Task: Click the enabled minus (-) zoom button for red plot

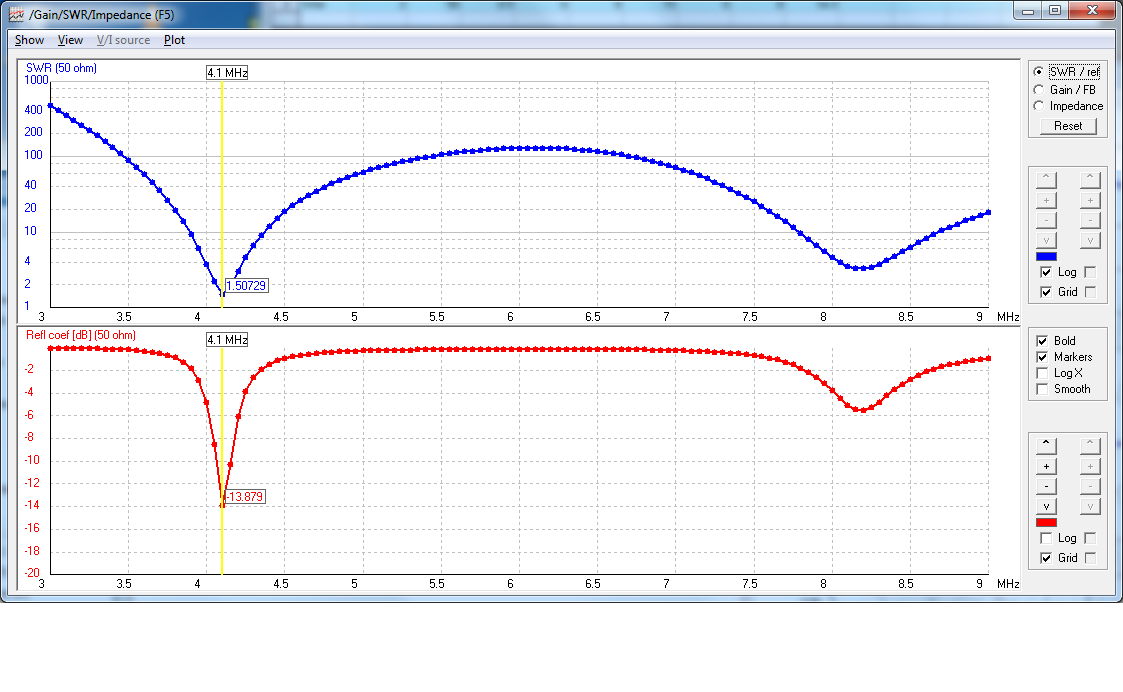Action: pyautogui.click(x=1046, y=486)
